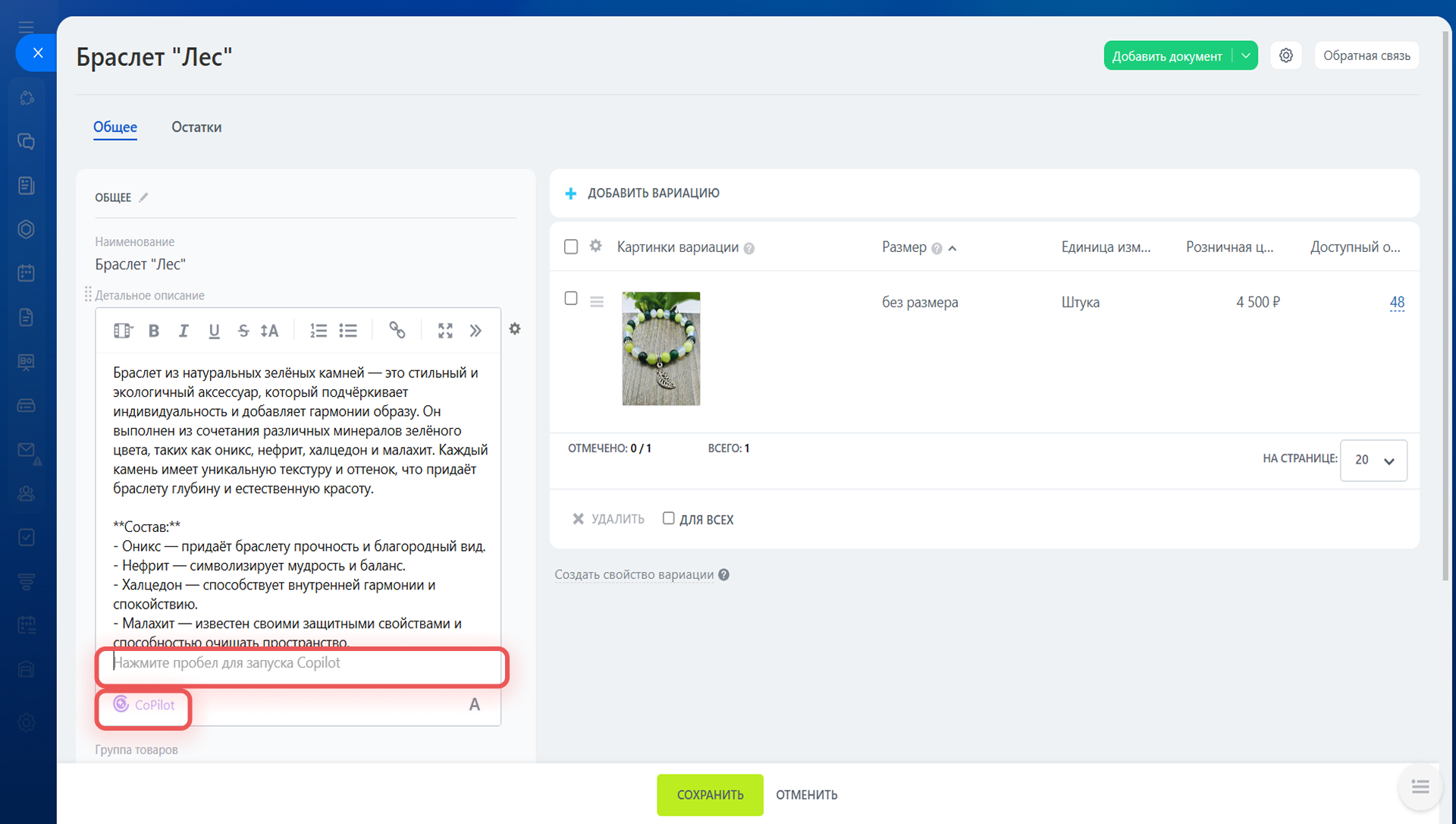Insert a numbered list
The height and width of the screenshot is (824, 1456).
coord(318,331)
